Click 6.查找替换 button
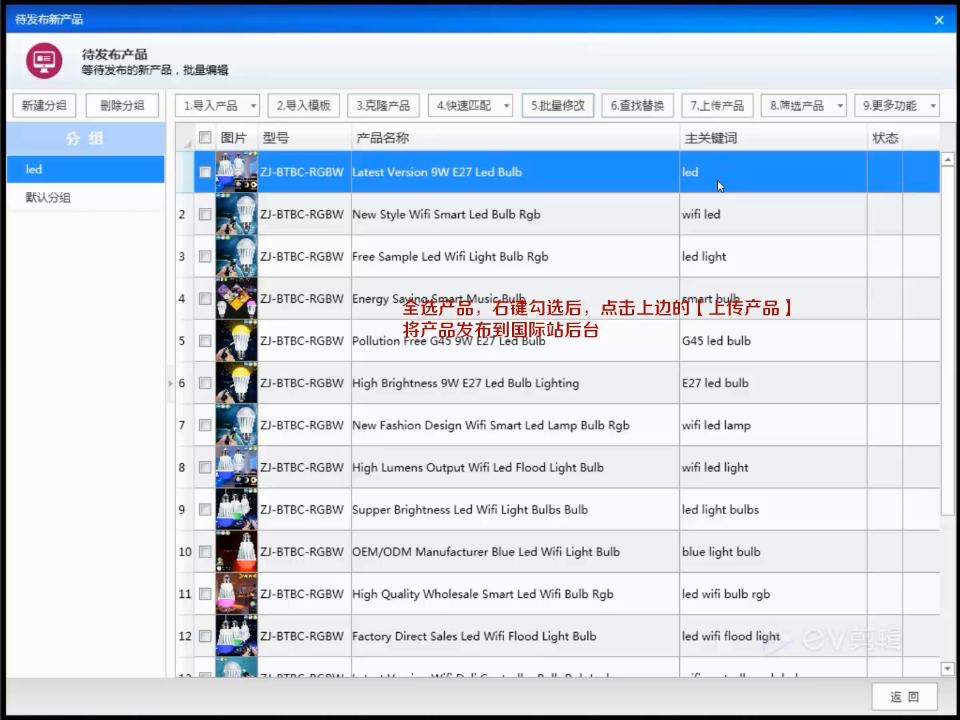 point(637,105)
